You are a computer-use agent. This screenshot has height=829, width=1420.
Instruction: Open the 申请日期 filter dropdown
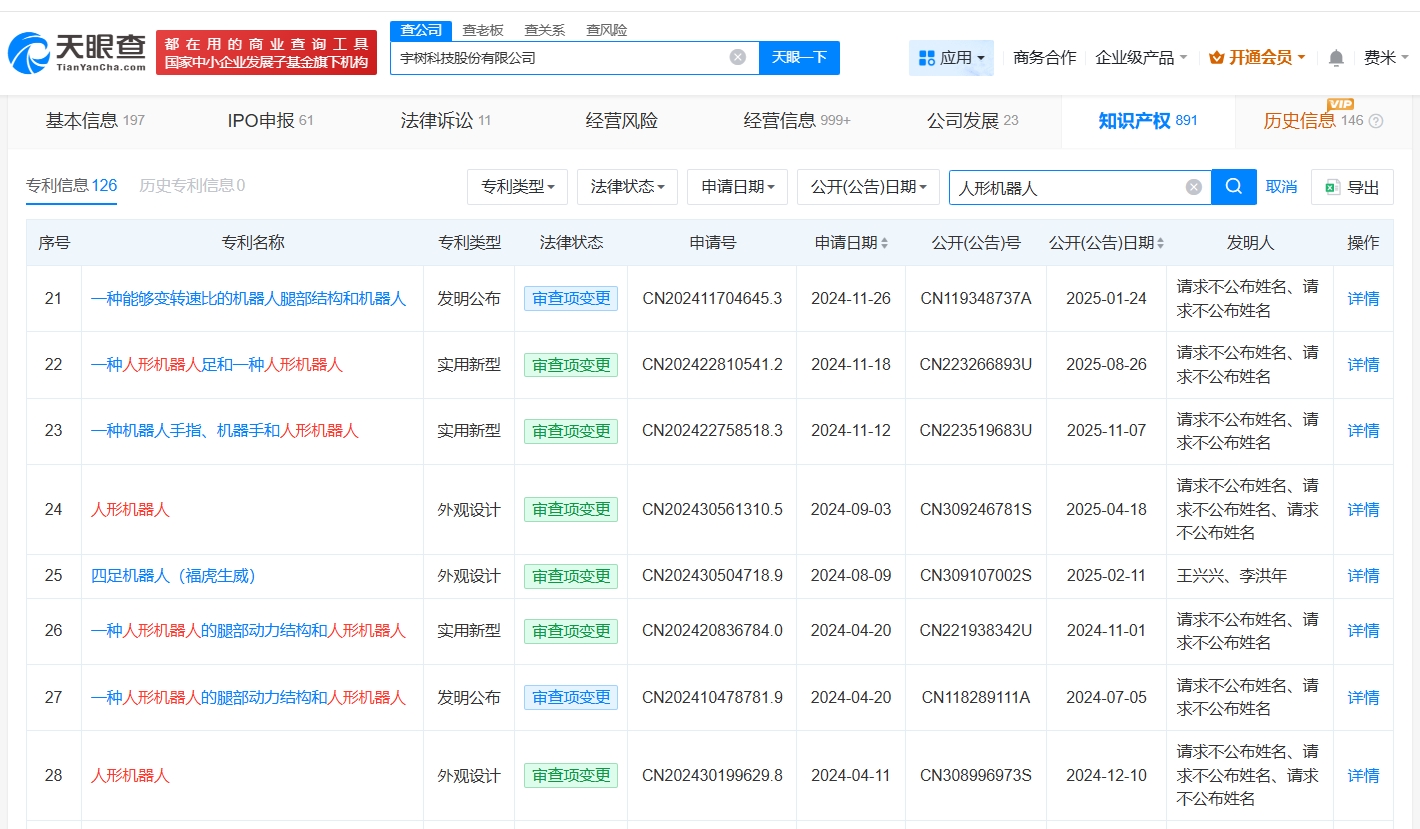(x=737, y=187)
